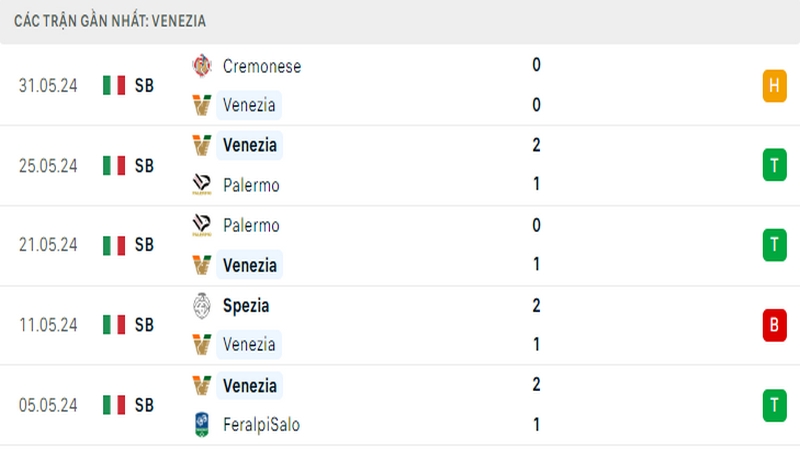This screenshot has height=450, width=800.
Task: Click the Spezia club crest icon
Action: click(x=202, y=306)
